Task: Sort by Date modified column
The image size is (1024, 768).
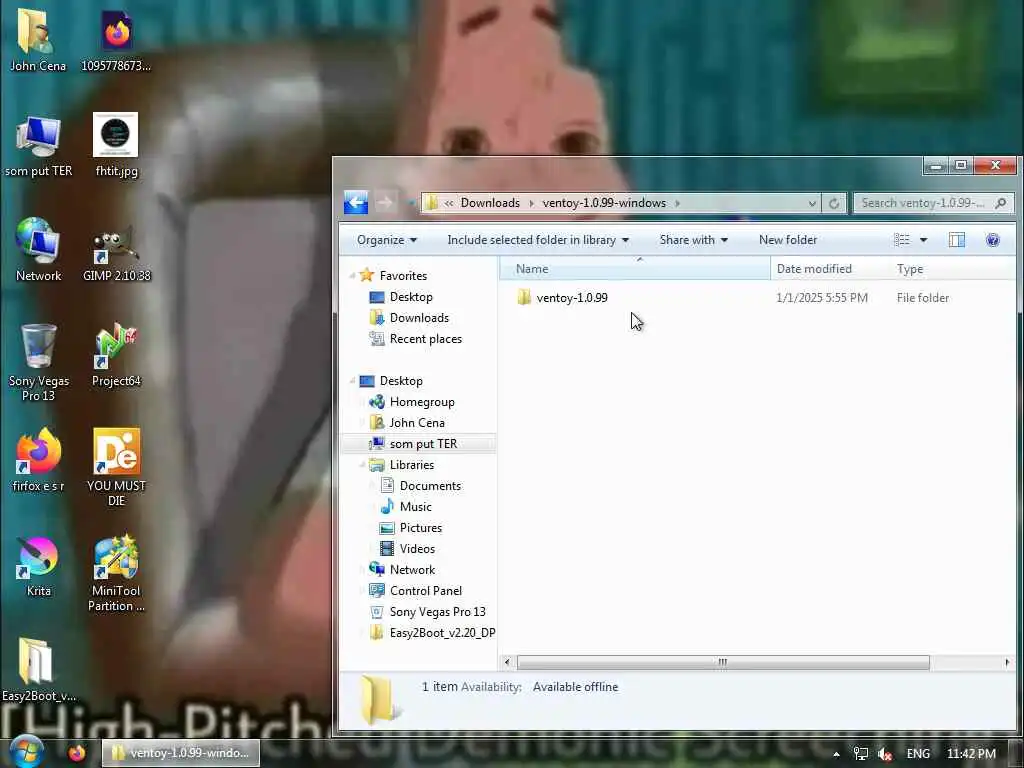Action: point(829,269)
